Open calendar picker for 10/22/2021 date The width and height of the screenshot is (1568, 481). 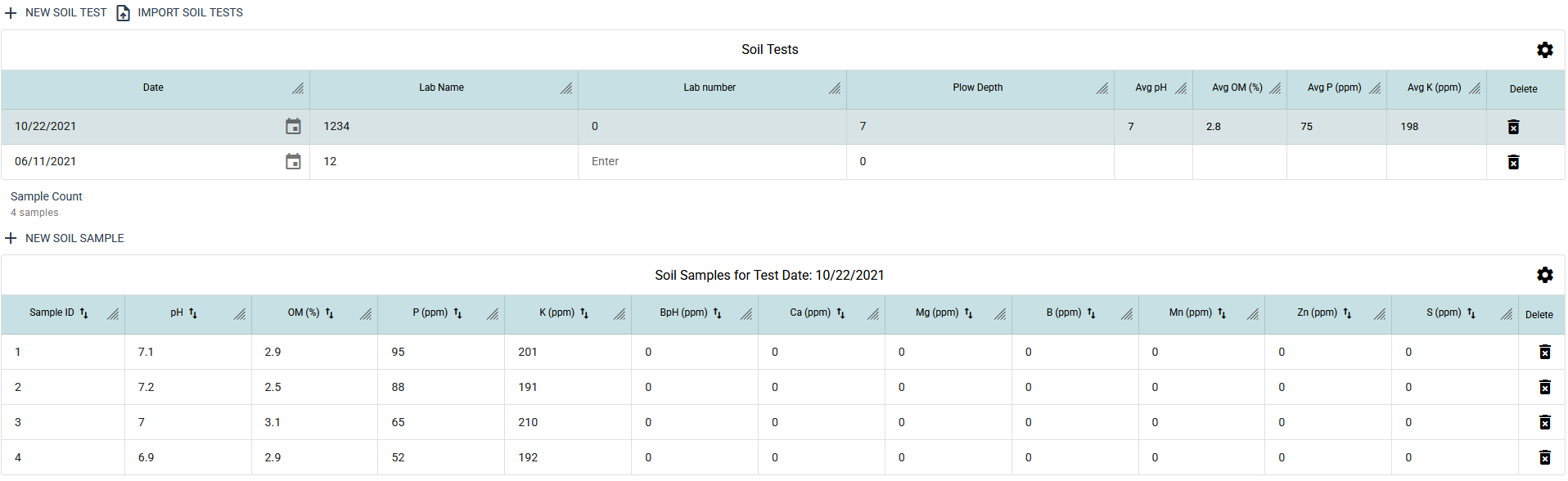click(293, 126)
